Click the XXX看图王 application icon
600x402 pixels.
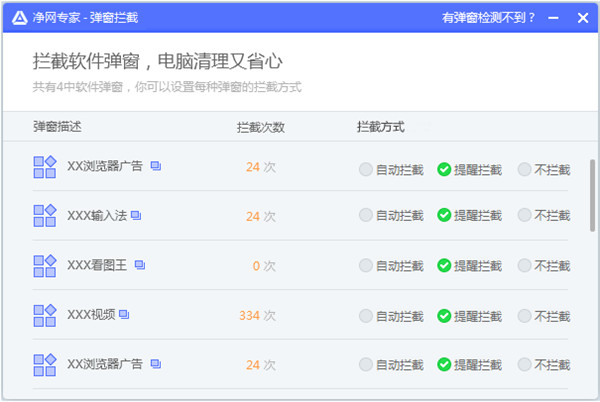click(45, 266)
